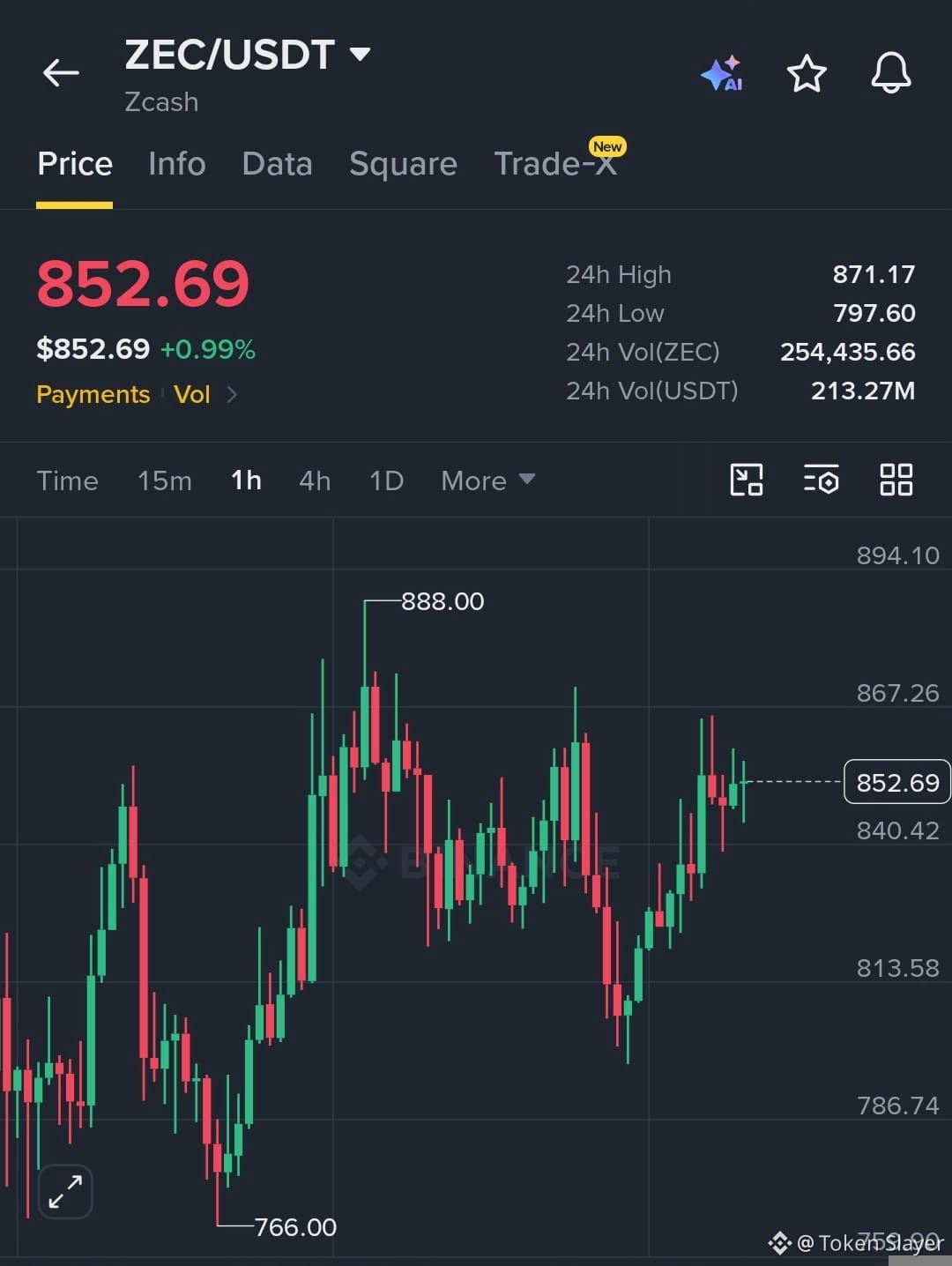Open chart indicator settings icon
The image size is (952, 1266).
pyautogui.click(x=822, y=480)
